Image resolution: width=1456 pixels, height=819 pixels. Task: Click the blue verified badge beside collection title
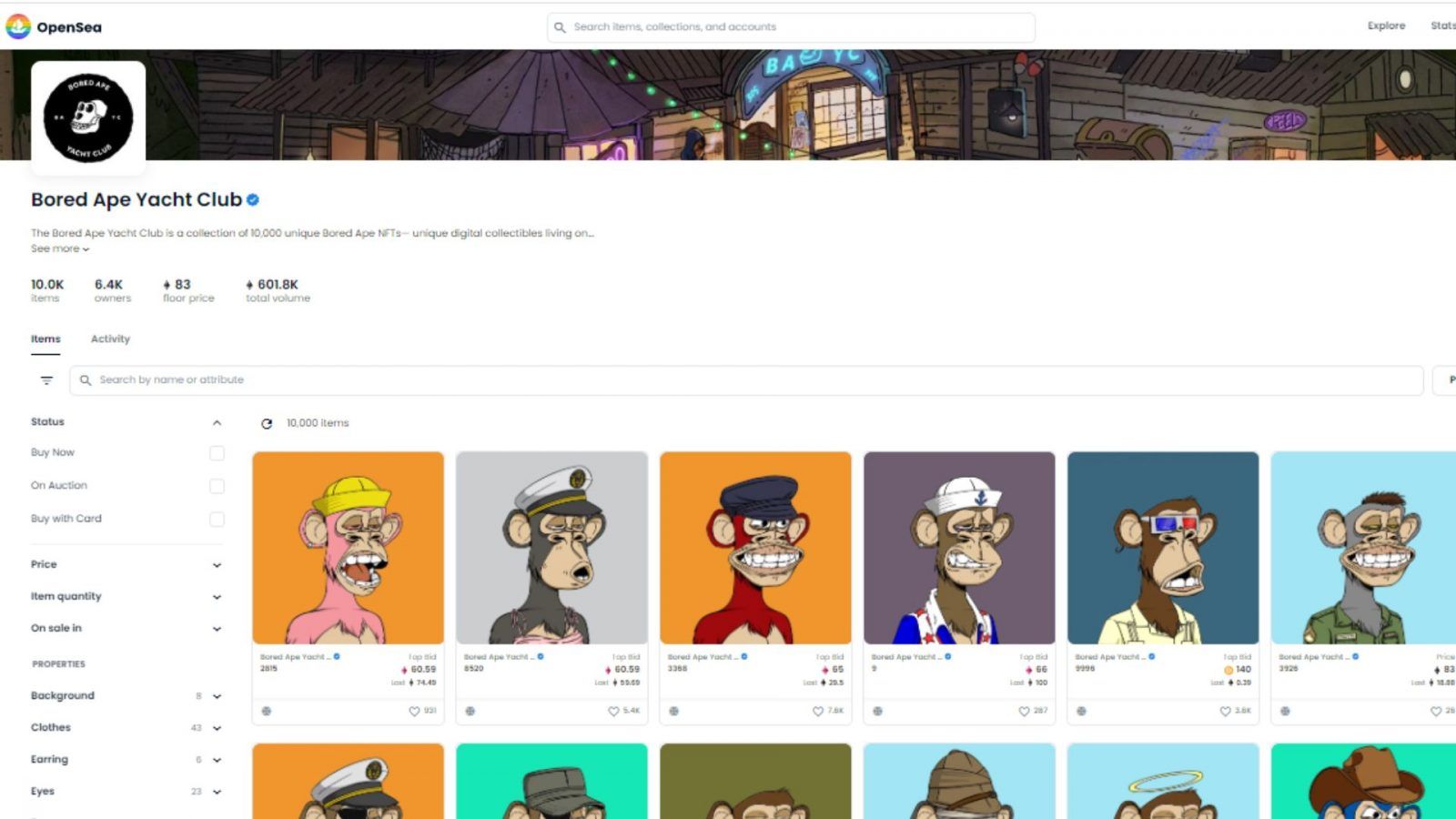253,200
